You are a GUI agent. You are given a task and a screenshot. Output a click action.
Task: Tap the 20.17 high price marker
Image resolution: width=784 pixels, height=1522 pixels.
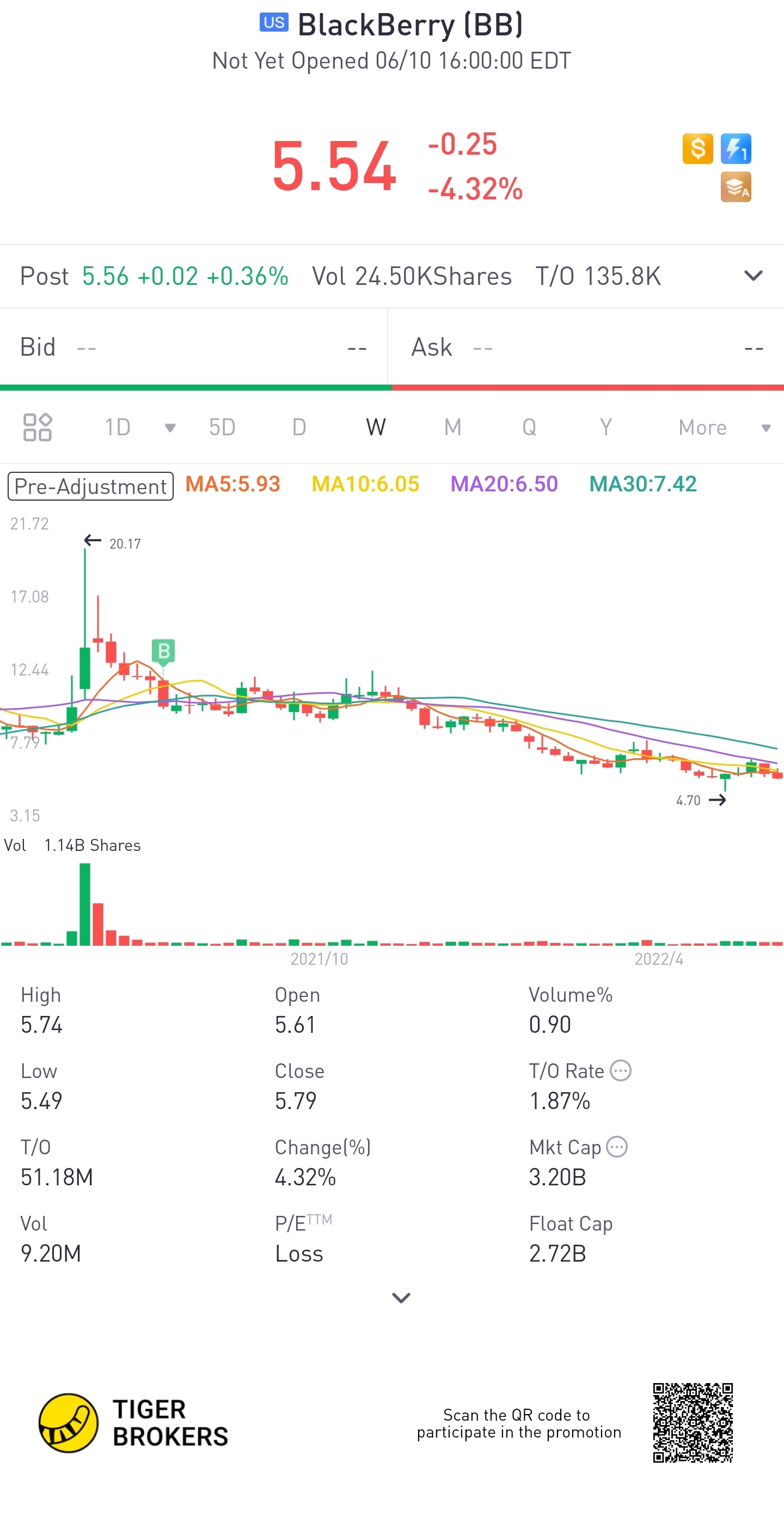point(112,543)
